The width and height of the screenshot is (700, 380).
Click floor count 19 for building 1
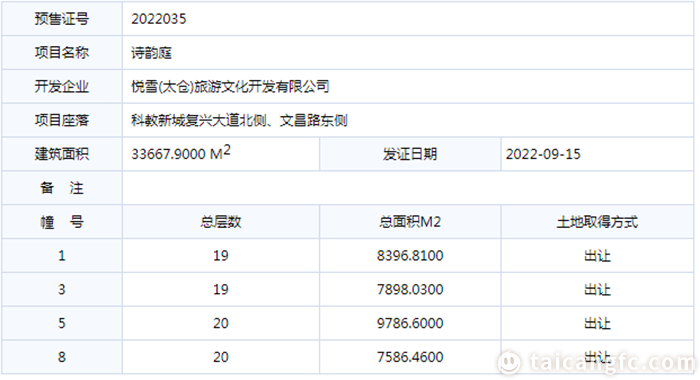221,256
